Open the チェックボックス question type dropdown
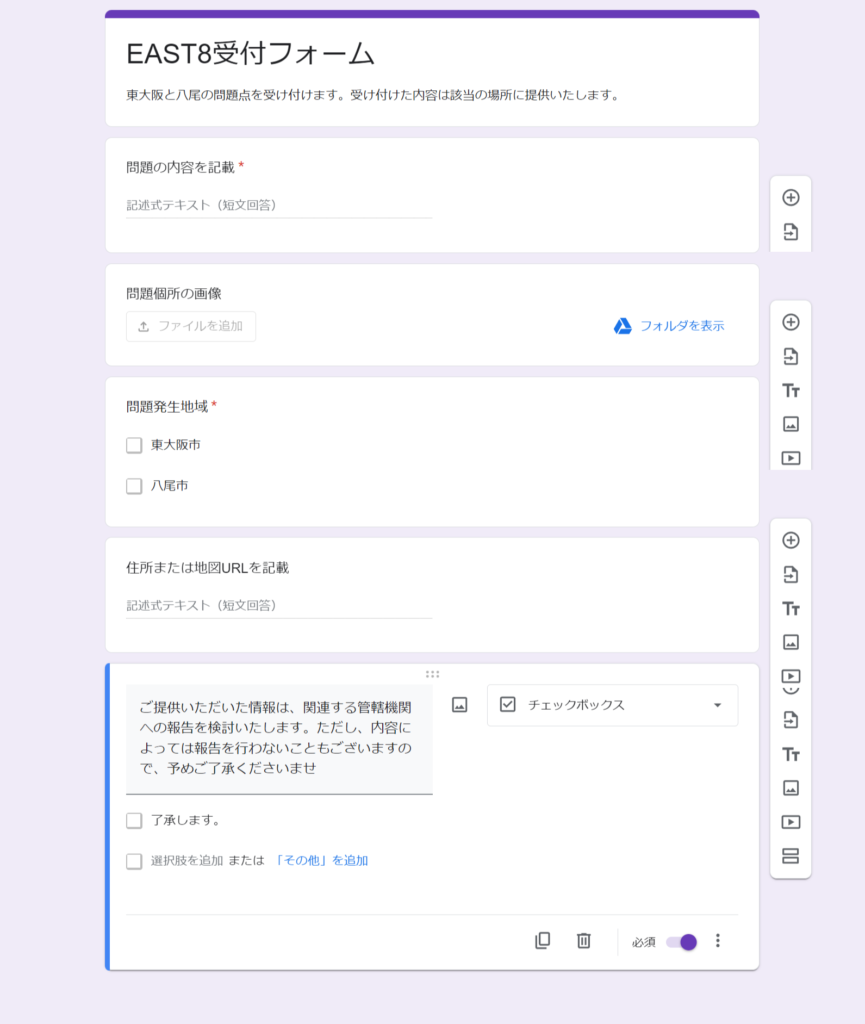 pos(612,705)
